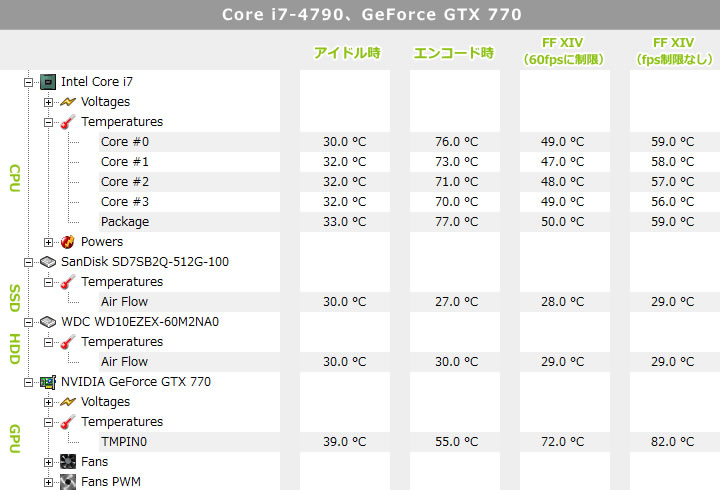
Task: Expand the Fans PWM node
Action: [48, 482]
